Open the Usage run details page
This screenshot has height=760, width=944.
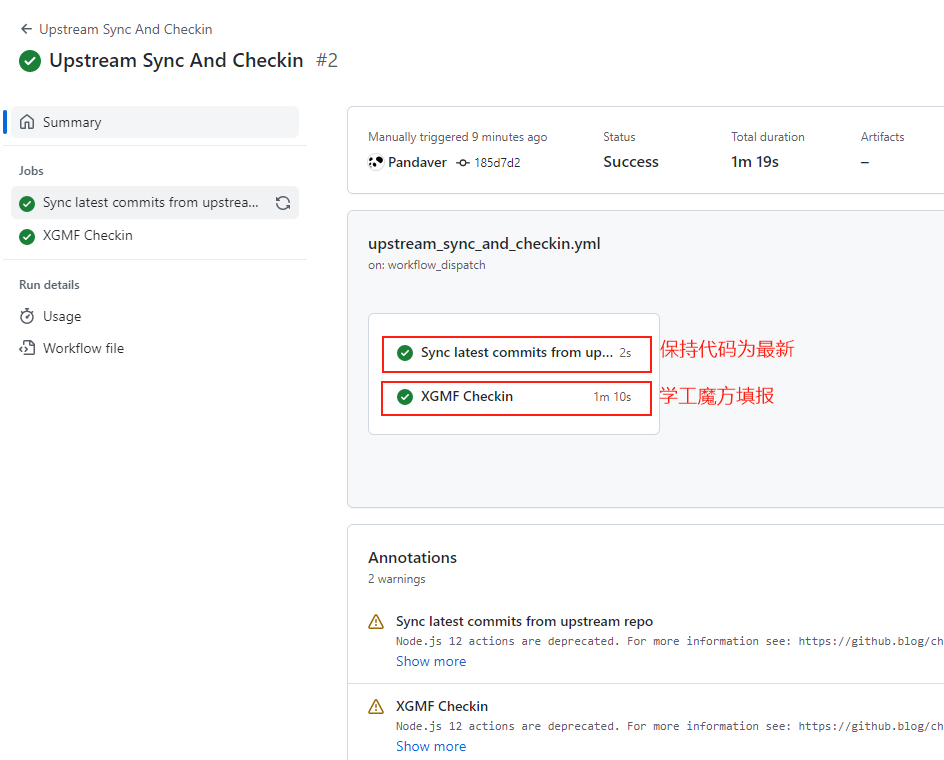point(62,316)
